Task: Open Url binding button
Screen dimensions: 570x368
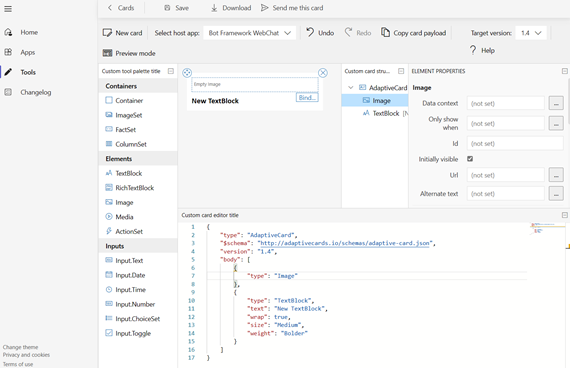Action: 556,175
